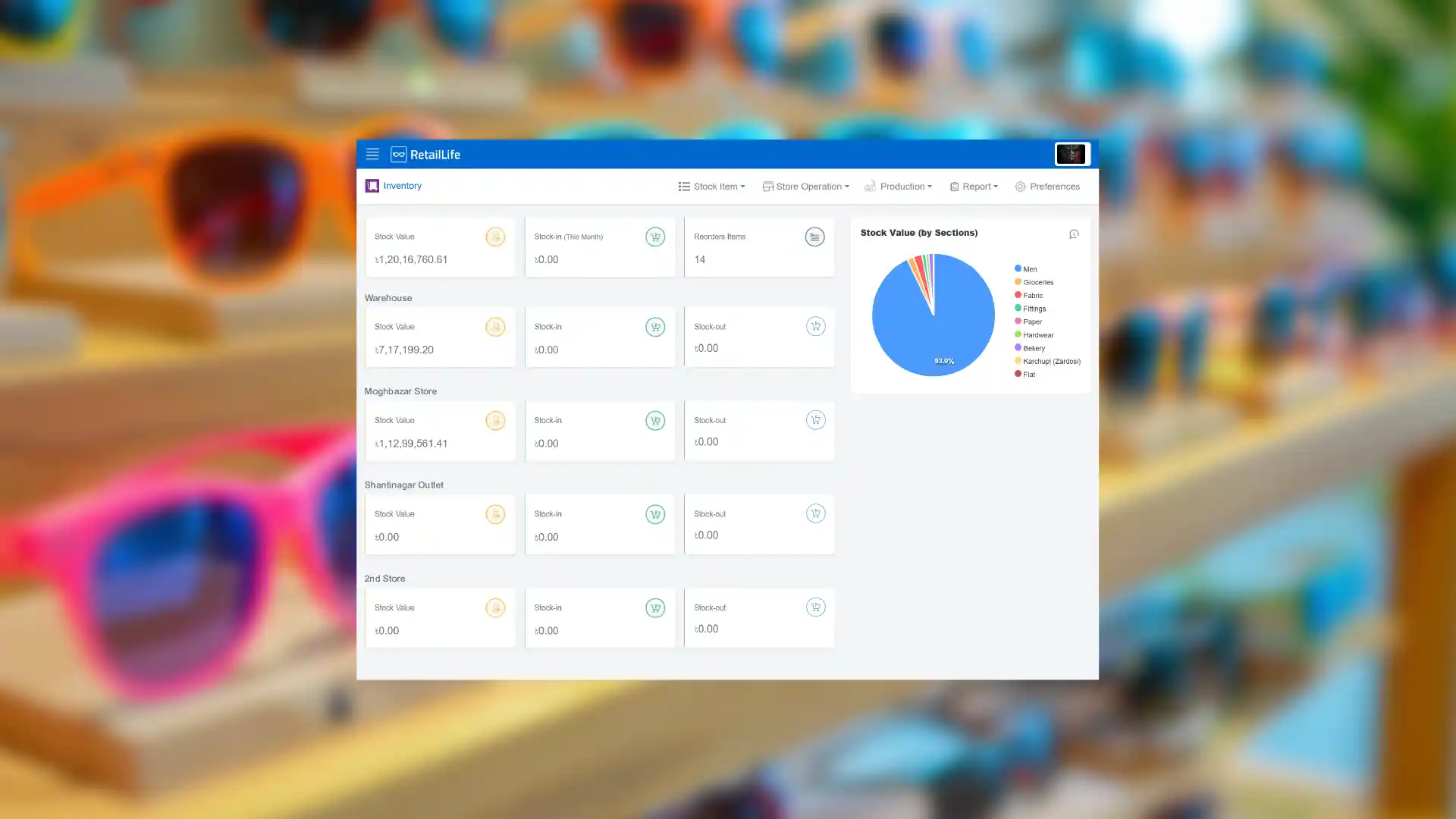Click the Shantinagar Outlet Stock-in cart icon
The width and height of the screenshot is (1456, 819).
tap(655, 514)
